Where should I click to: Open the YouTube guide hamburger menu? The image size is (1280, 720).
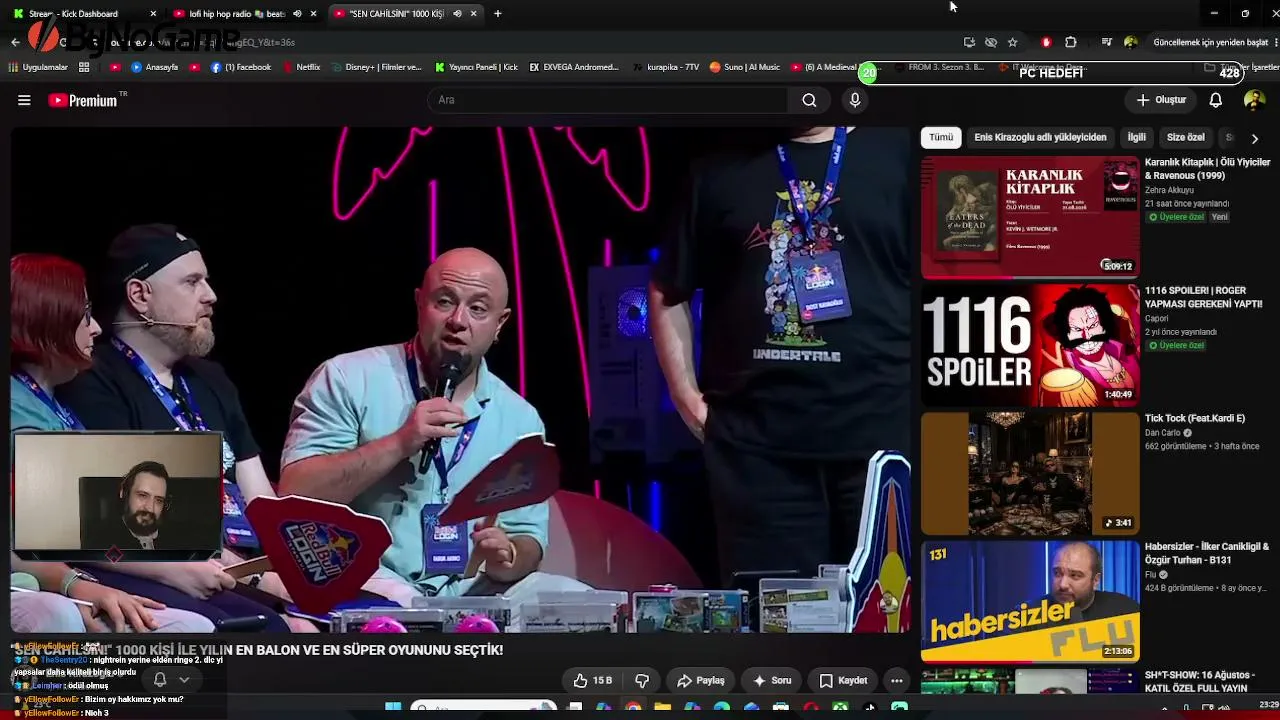[24, 100]
